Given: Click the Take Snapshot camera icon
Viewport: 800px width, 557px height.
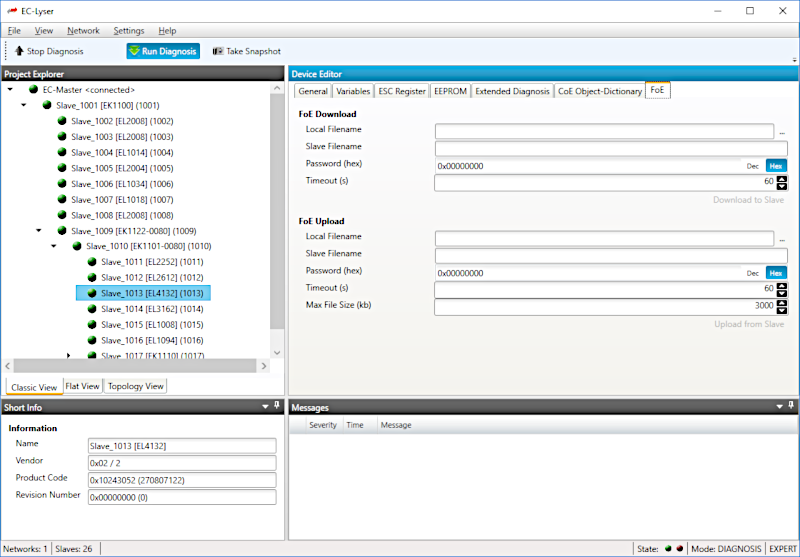Looking at the screenshot, I should [217, 51].
